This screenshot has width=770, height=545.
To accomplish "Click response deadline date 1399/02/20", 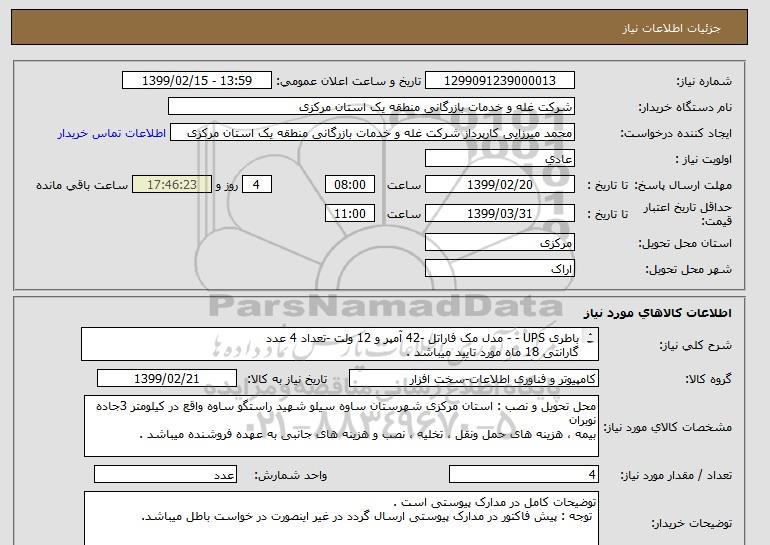I will 500,185.
